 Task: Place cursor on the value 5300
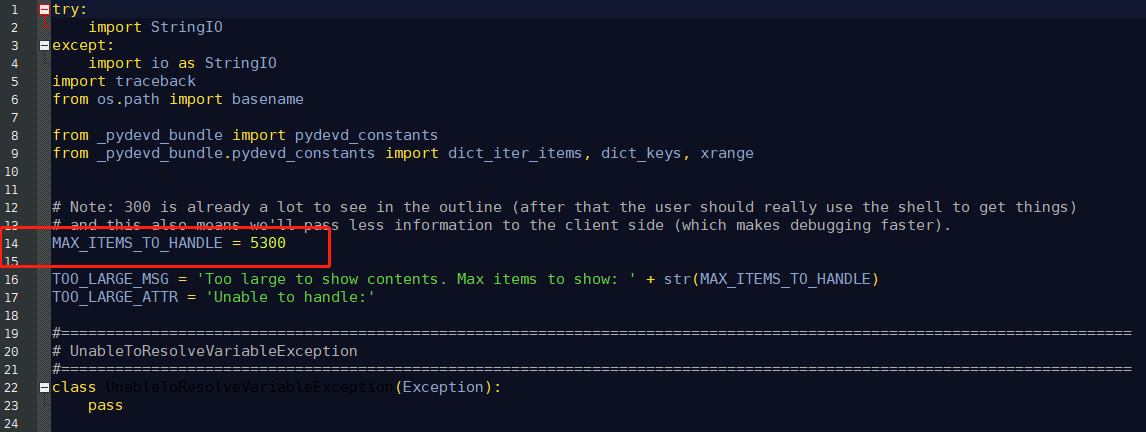click(268, 243)
